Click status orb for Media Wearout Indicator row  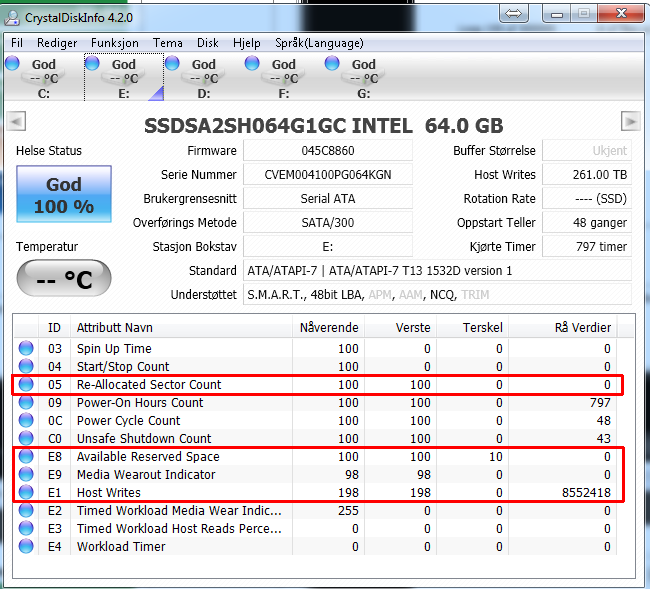(x=26, y=474)
